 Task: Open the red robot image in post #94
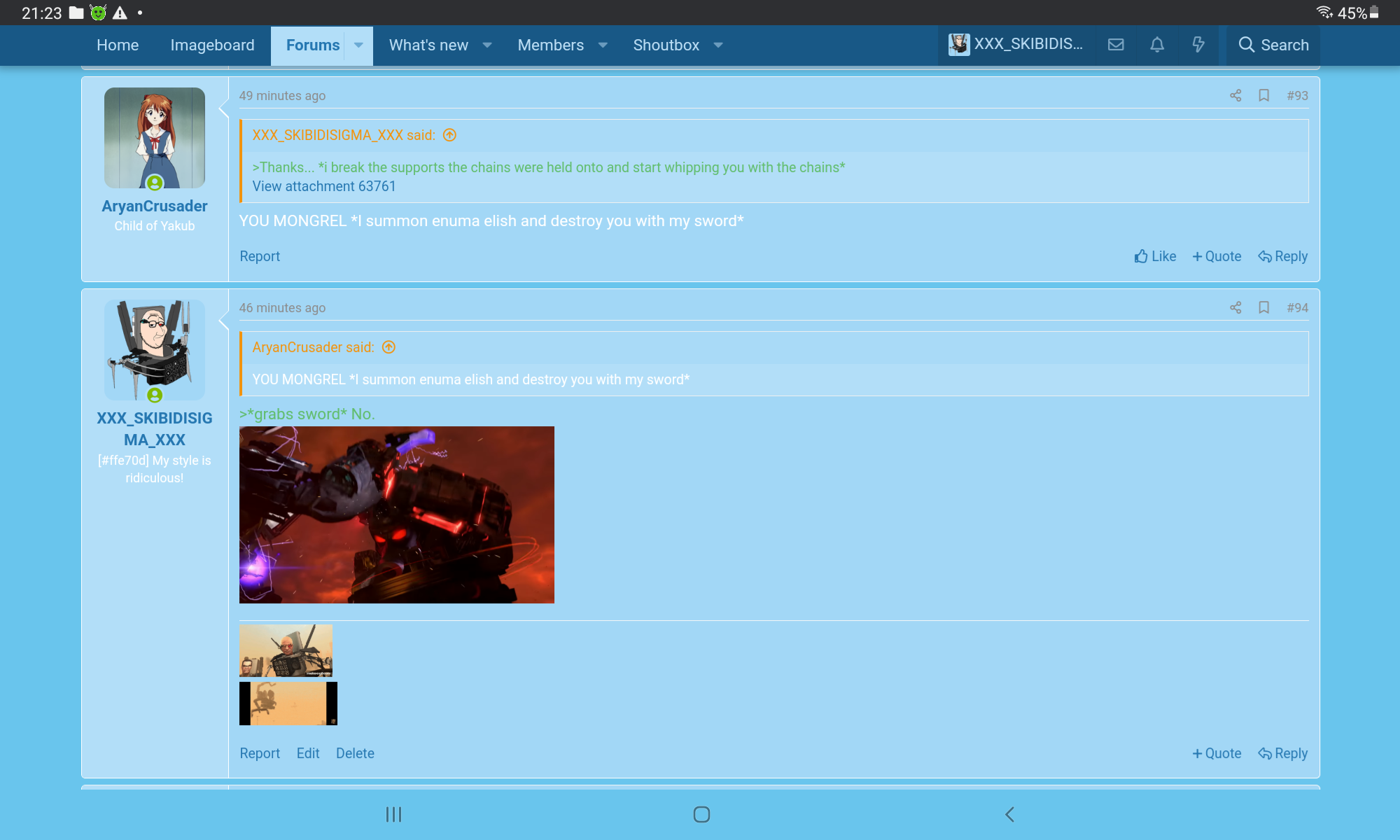pos(397,514)
